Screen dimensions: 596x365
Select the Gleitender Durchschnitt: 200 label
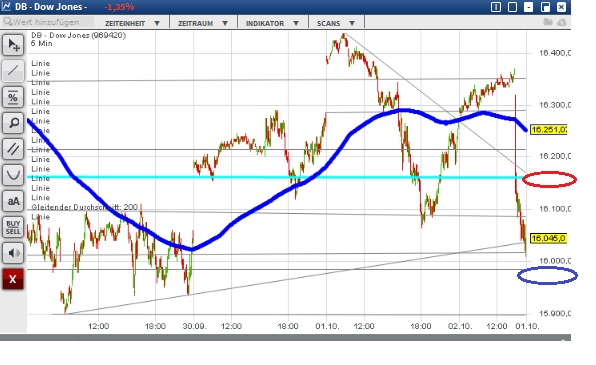pyautogui.click(x=84, y=207)
